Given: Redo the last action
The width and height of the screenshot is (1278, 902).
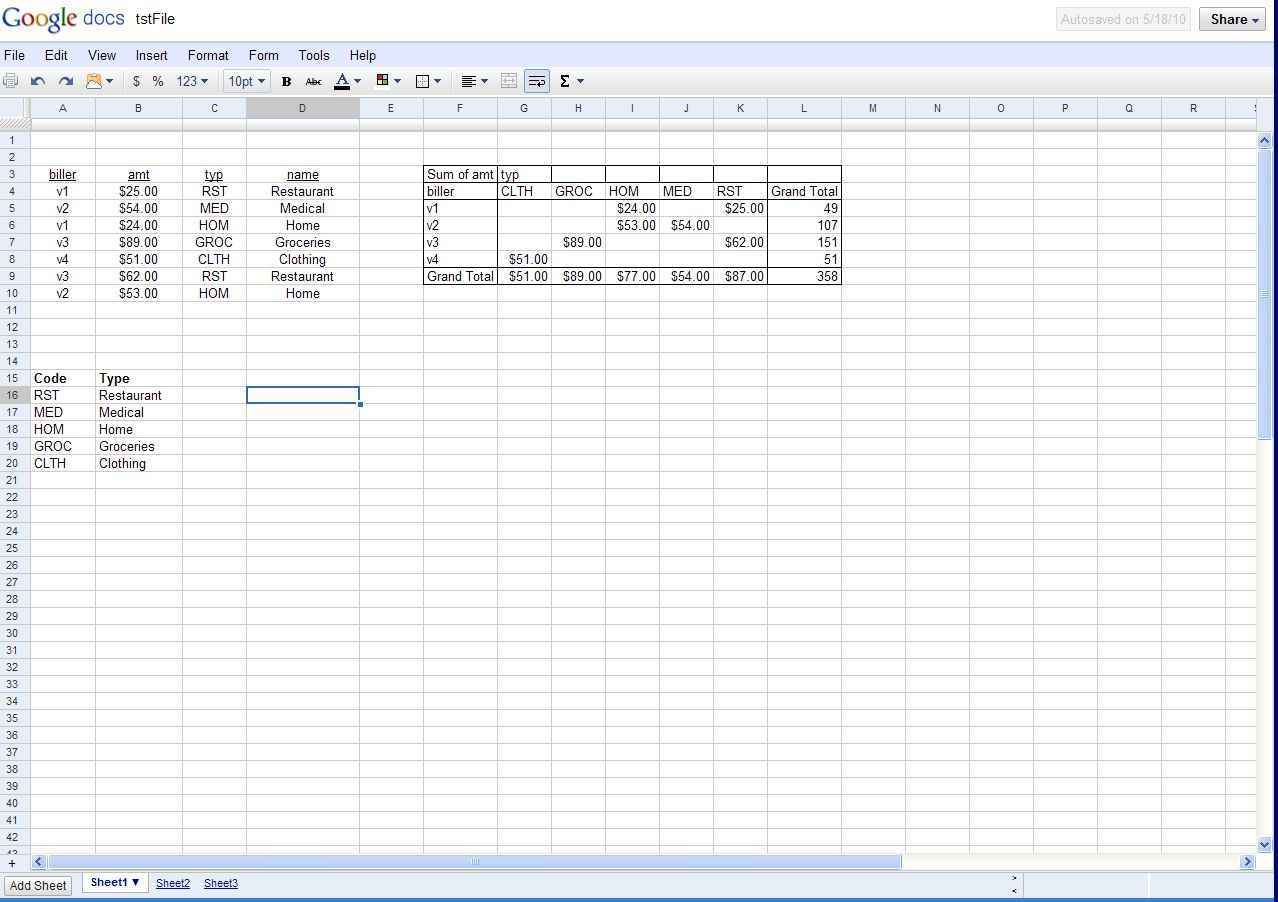Looking at the screenshot, I should pos(65,81).
